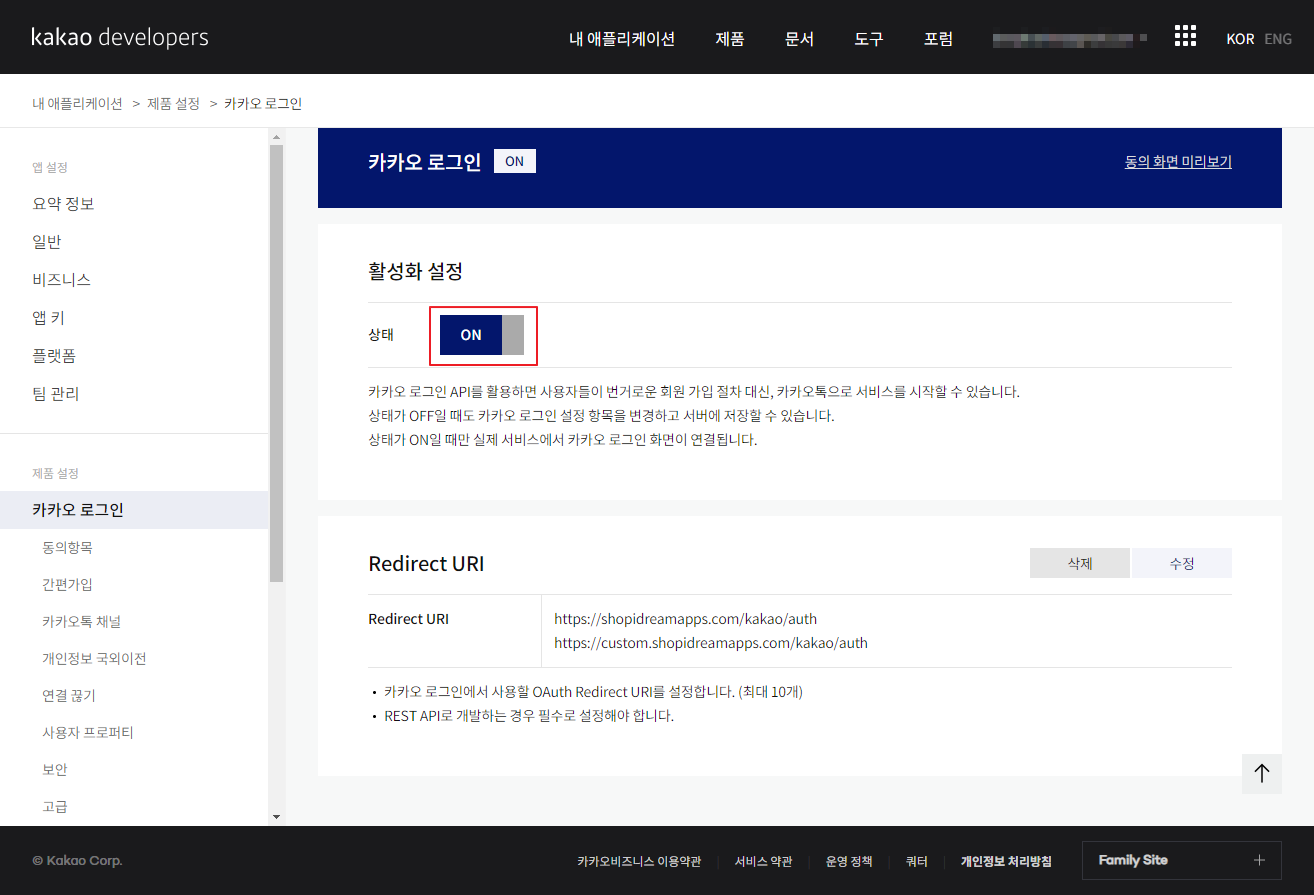Click 내 애플리케이션 breadcrumb link
Viewport: 1314px width, 895px height.
tap(77, 103)
